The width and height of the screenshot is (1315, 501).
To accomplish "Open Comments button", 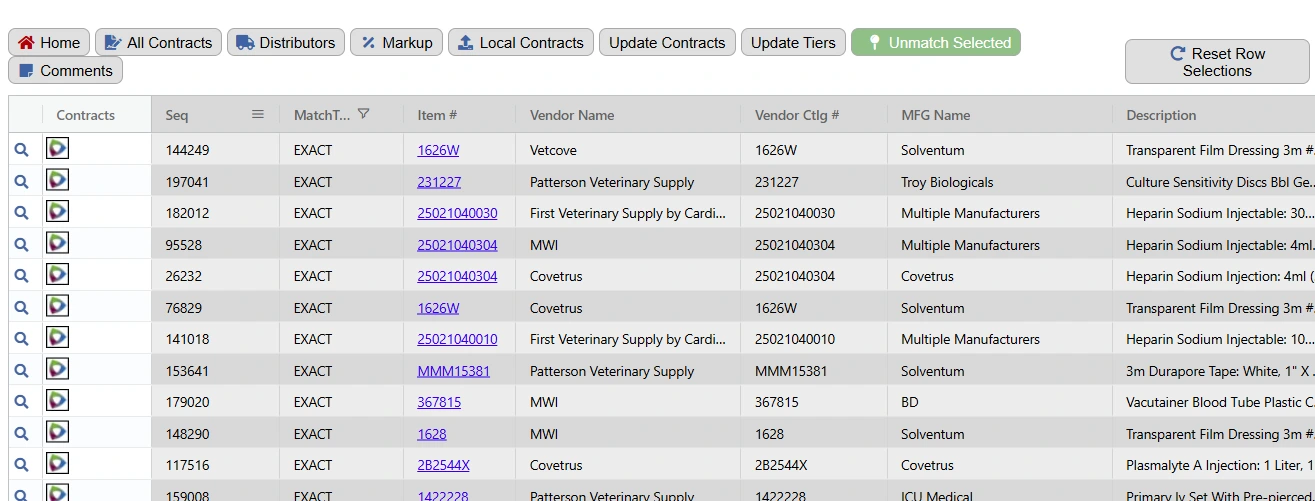I will tap(66, 70).
